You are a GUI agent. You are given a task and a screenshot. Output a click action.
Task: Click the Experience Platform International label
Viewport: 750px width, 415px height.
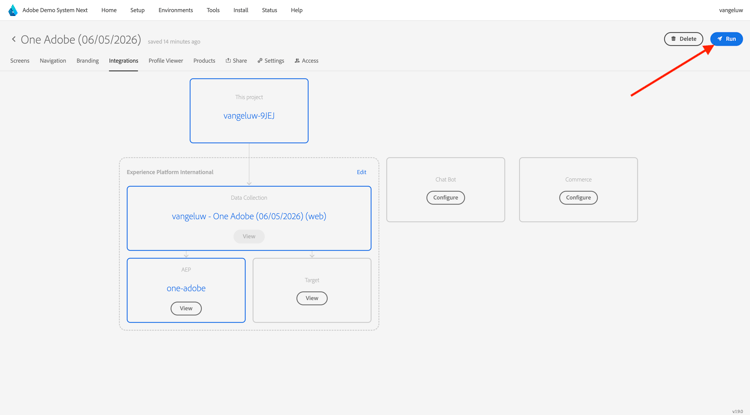170,172
